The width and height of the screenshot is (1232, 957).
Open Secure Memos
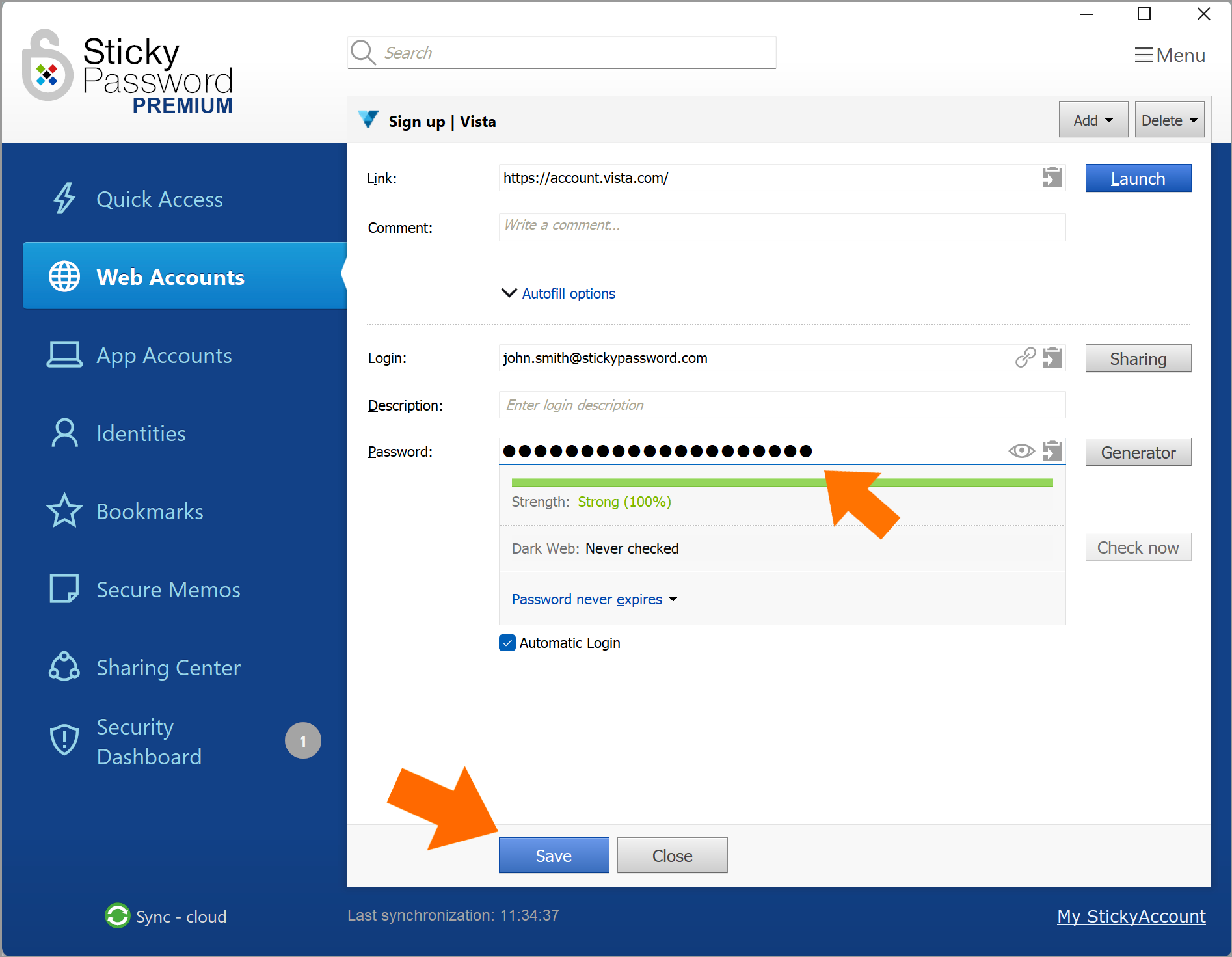point(168,589)
